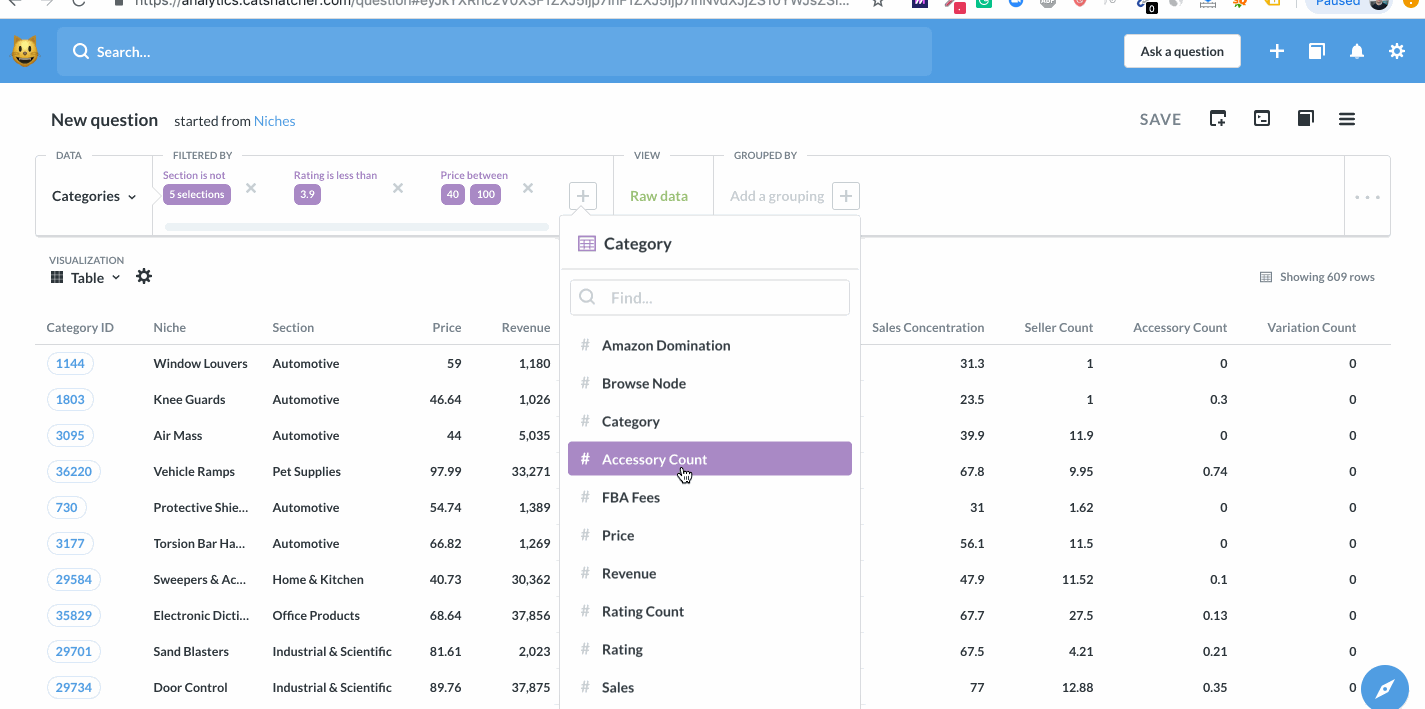The width and height of the screenshot is (1425, 709).
Task: Select Accessory Count field in popup
Action: [x=710, y=459]
